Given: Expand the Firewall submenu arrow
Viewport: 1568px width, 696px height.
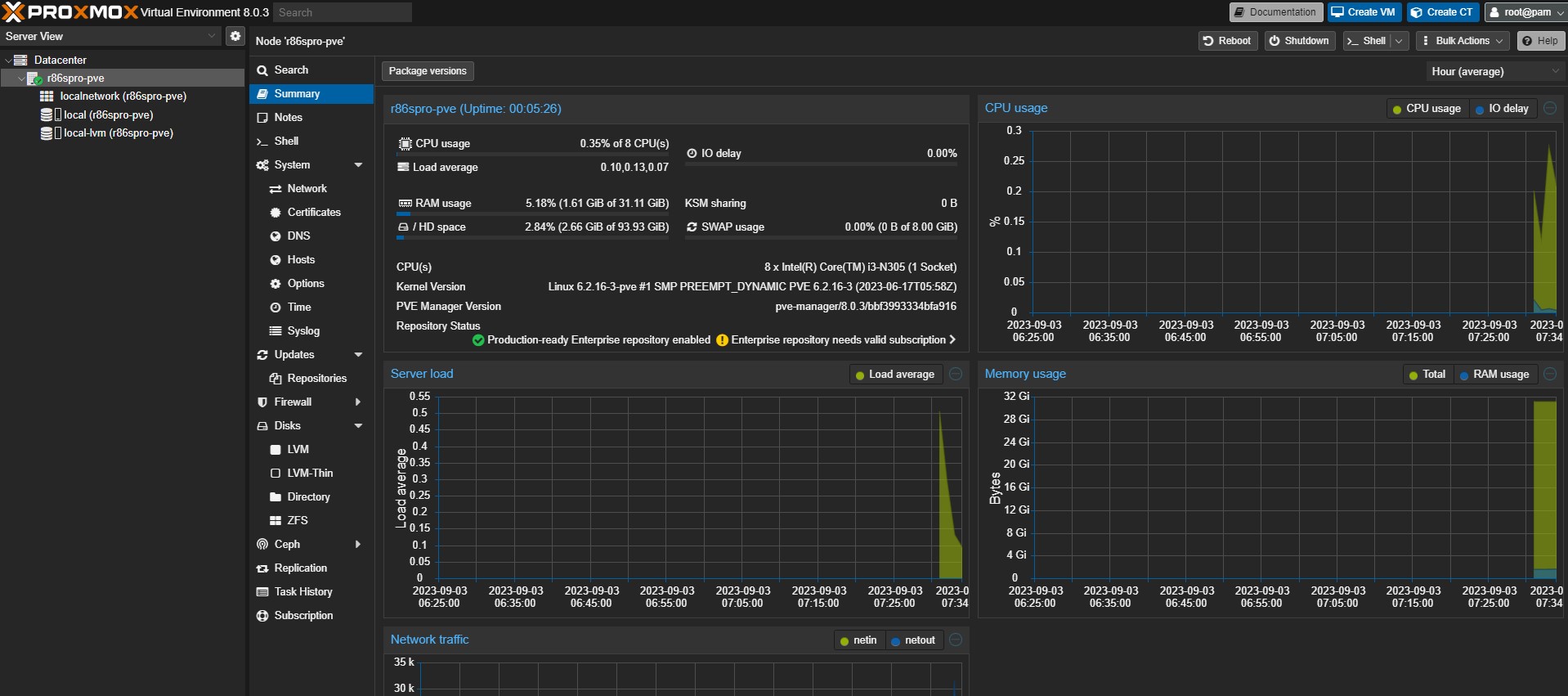Looking at the screenshot, I should 358,402.
